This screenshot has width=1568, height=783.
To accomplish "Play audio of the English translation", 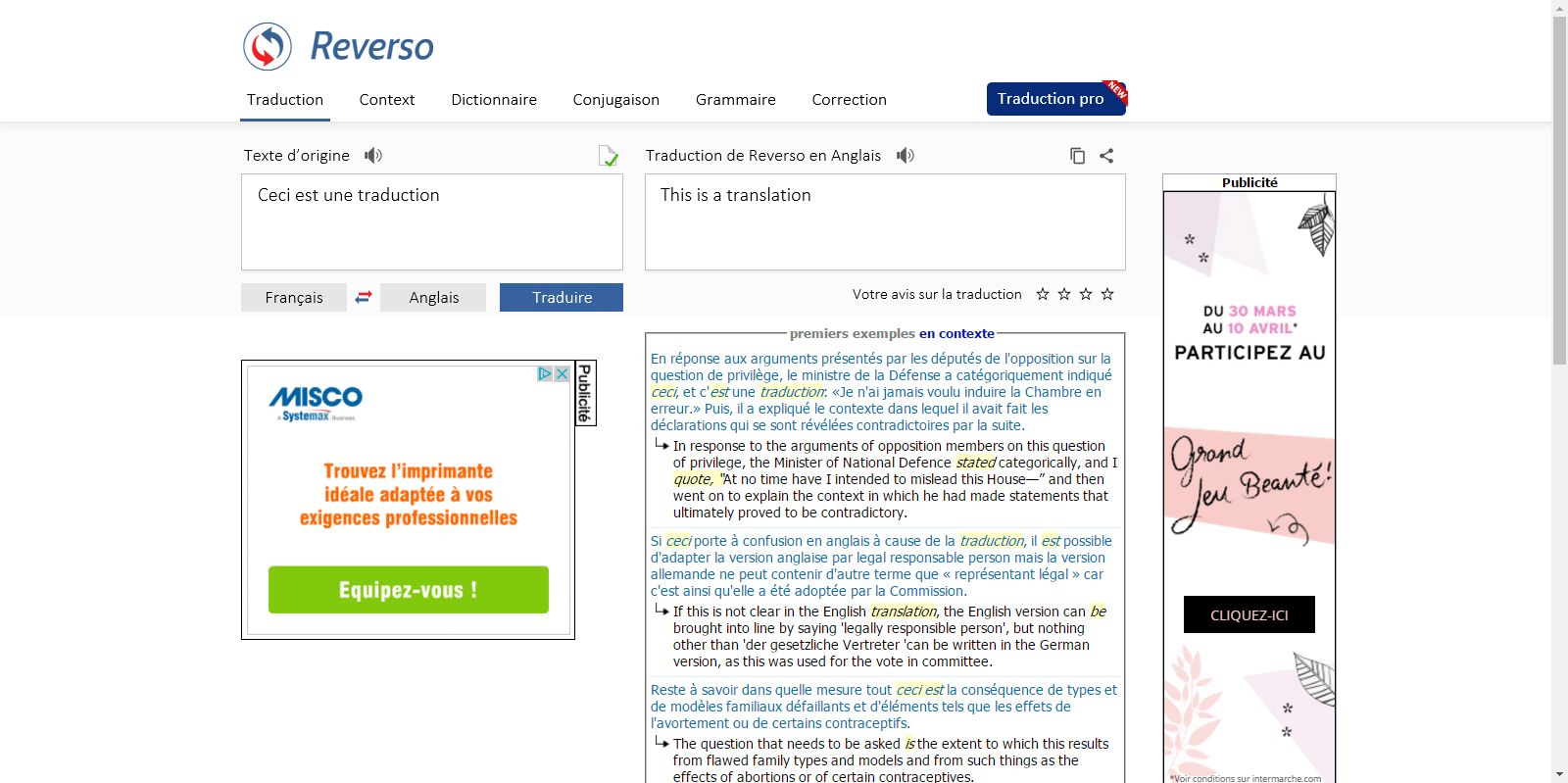I will 906,155.
